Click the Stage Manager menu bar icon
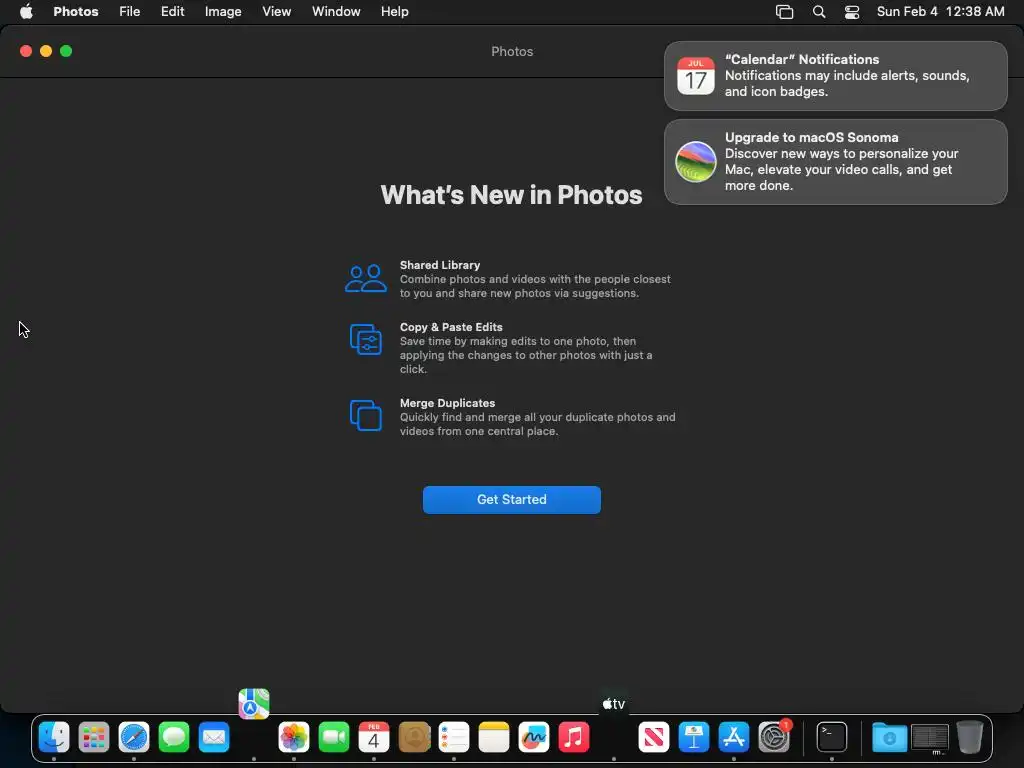The image size is (1024, 768). (x=784, y=12)
